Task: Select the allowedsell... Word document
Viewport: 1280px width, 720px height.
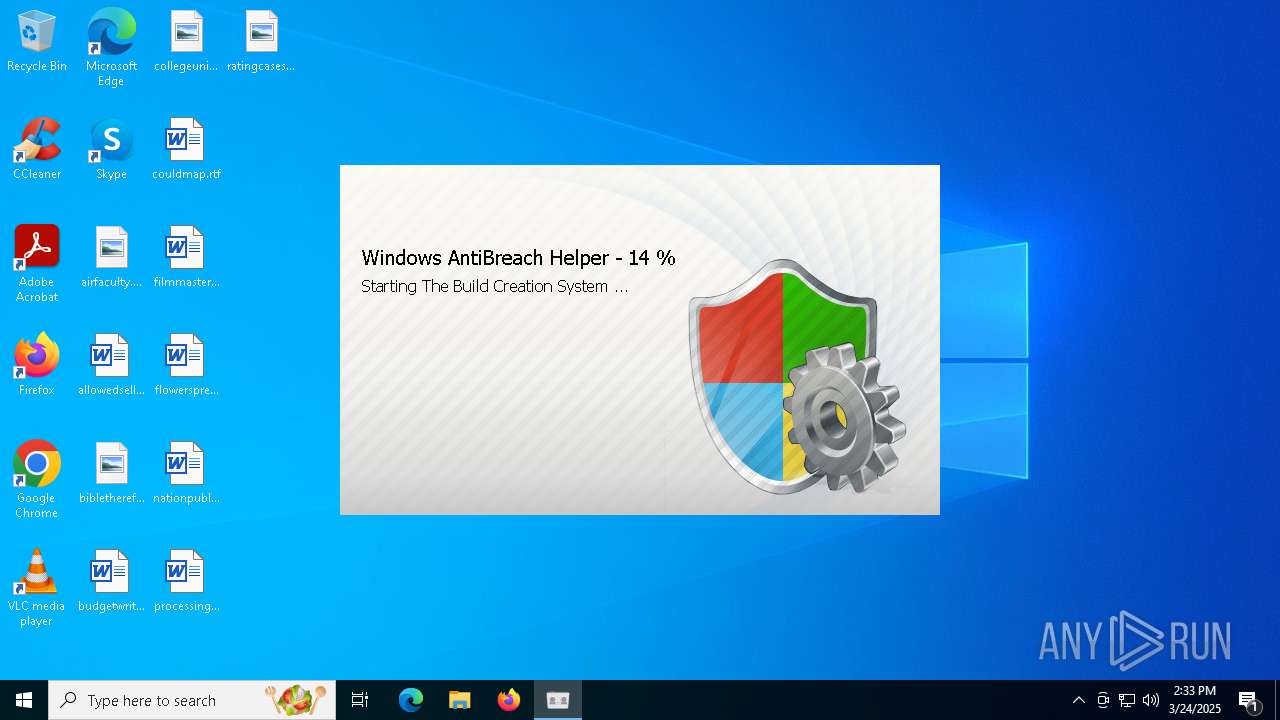Action: pyautogui.click(x=111, y=366)
